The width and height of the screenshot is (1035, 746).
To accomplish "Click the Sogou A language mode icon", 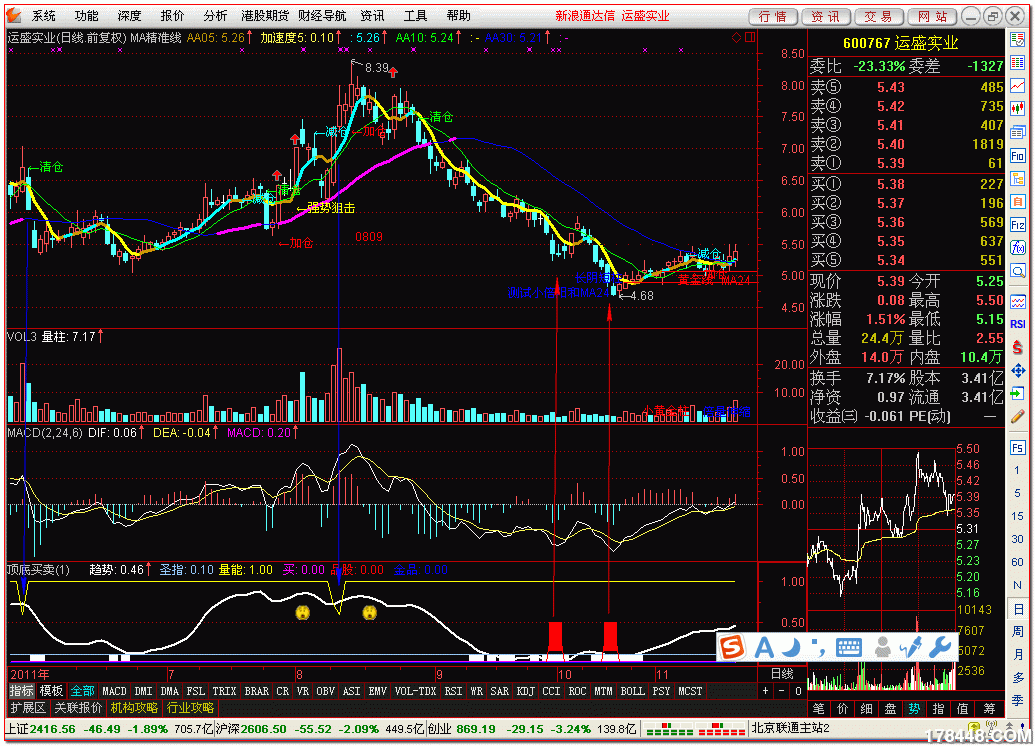I will pos(764,647).
